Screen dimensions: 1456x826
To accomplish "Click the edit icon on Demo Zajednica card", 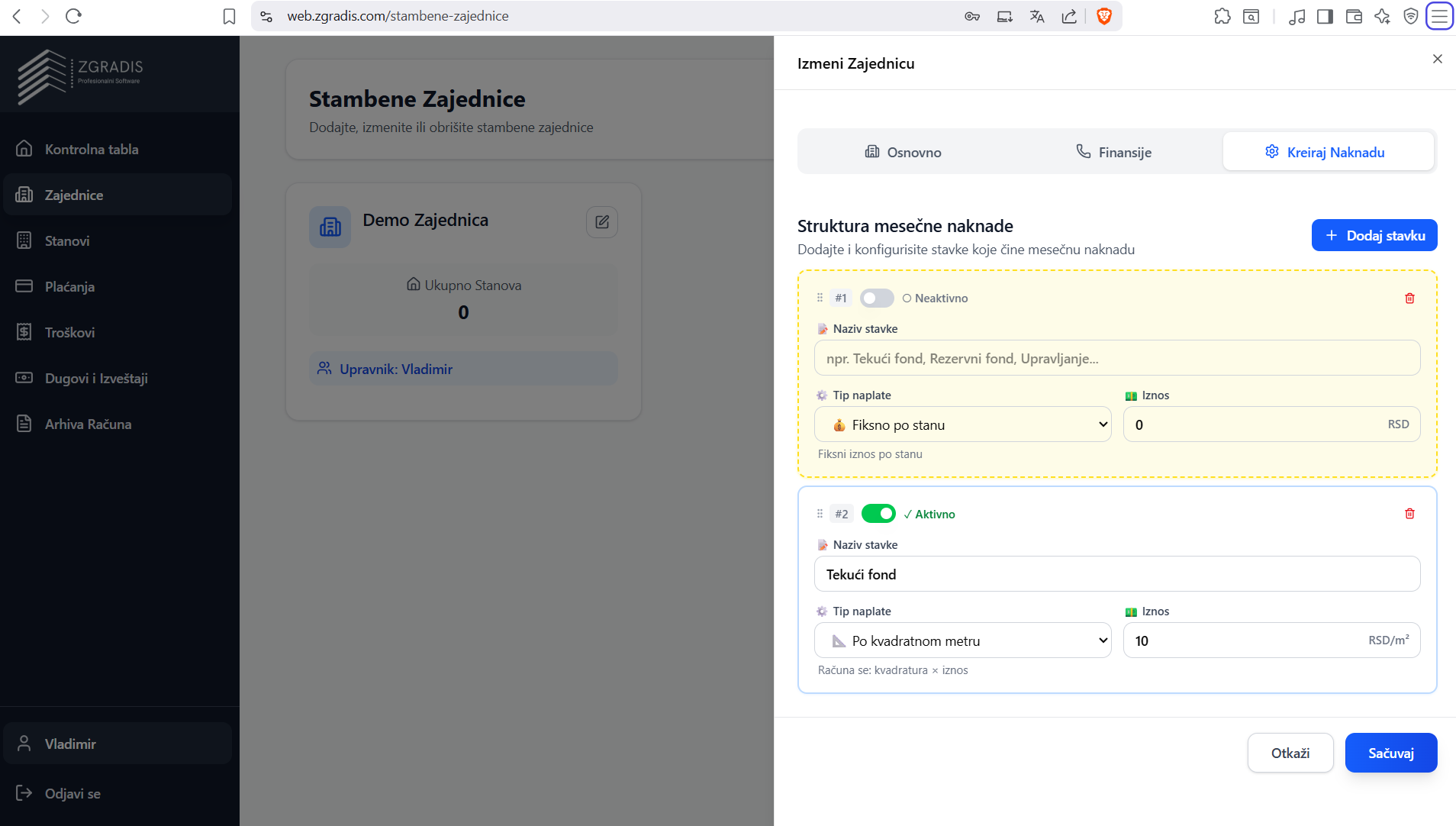I will click(x=601, y=222).
